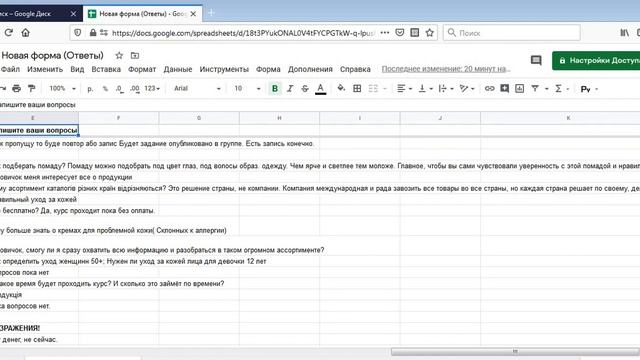Open the page actions three-dots menu
The width and height of the screenshot is (640, 360).
(x=384, y=33)
